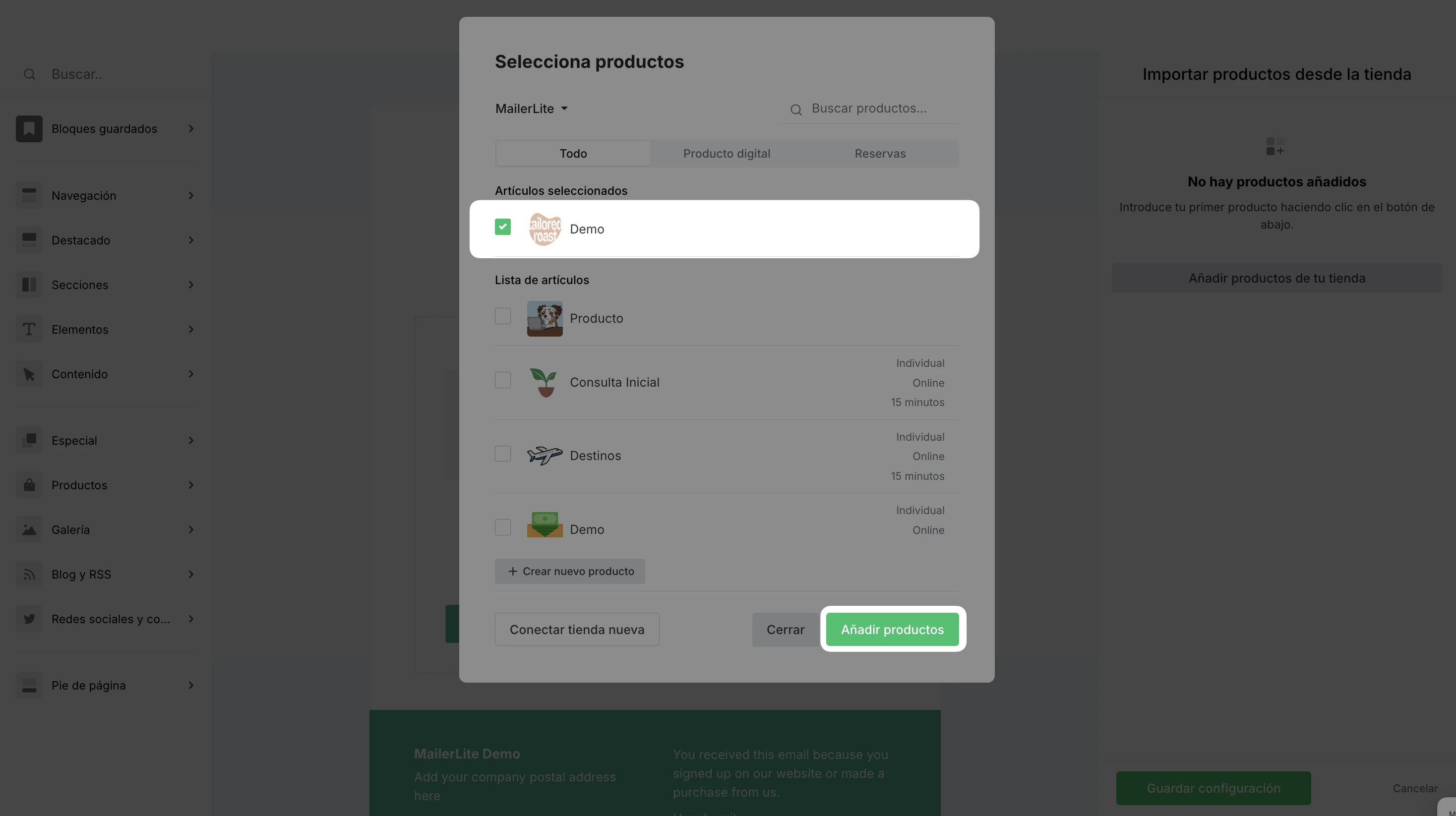Click the Elementos text icon
Image resolution: width=1456 pixels, height=816 pixels.
pyautogui.click(x=29, y=330)
